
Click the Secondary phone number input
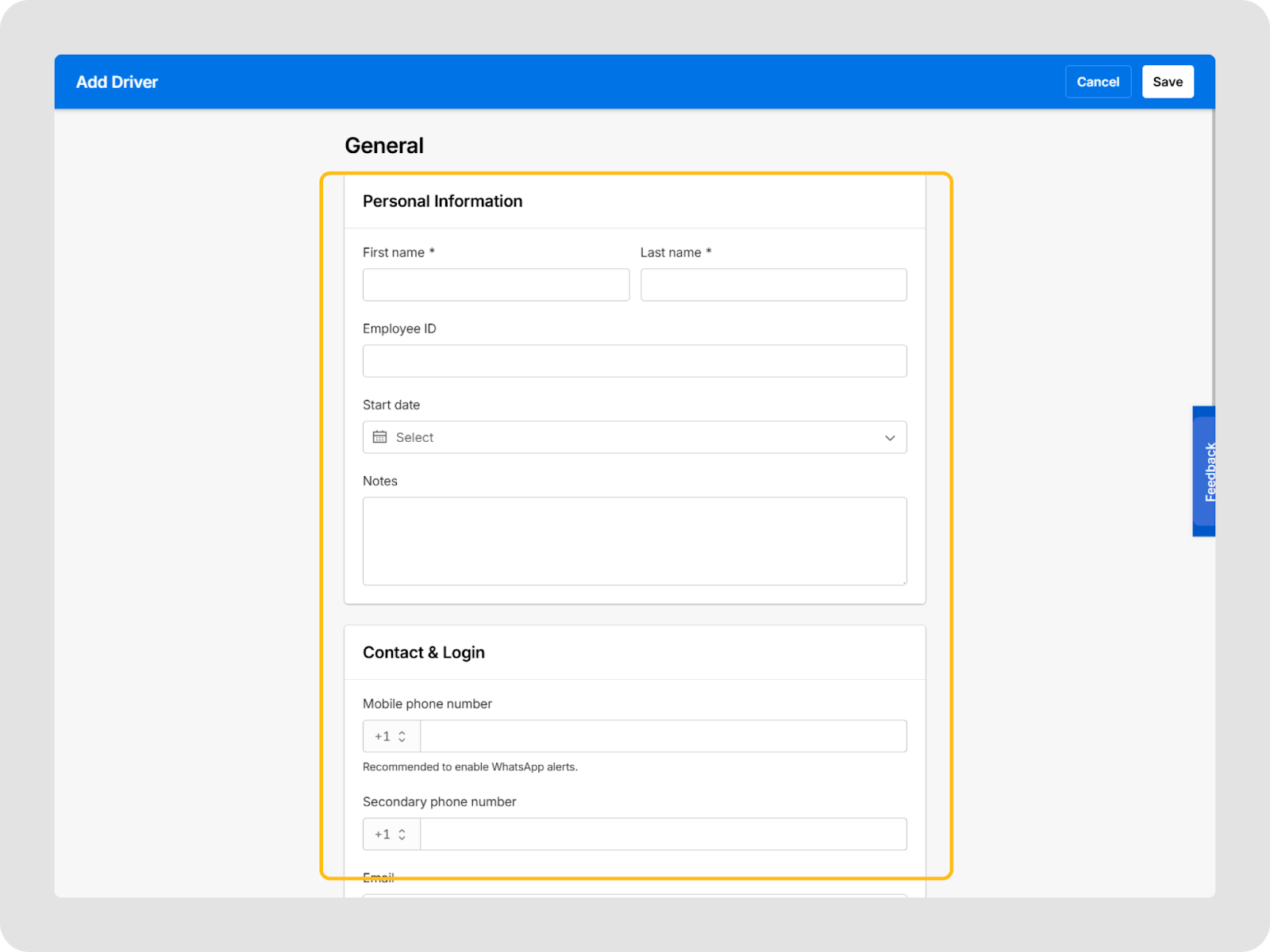pyautogui.click(x=663, y=835)
